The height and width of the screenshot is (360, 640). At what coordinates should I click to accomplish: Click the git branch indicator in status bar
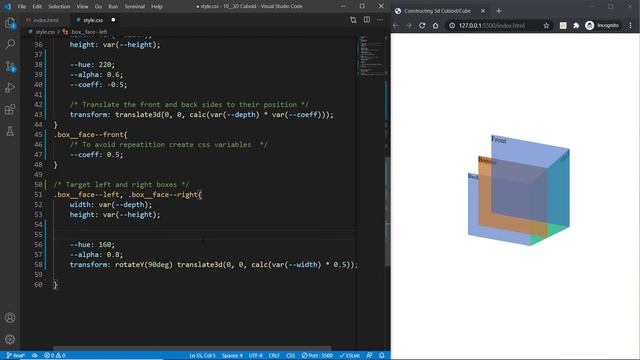click(16, 356)
